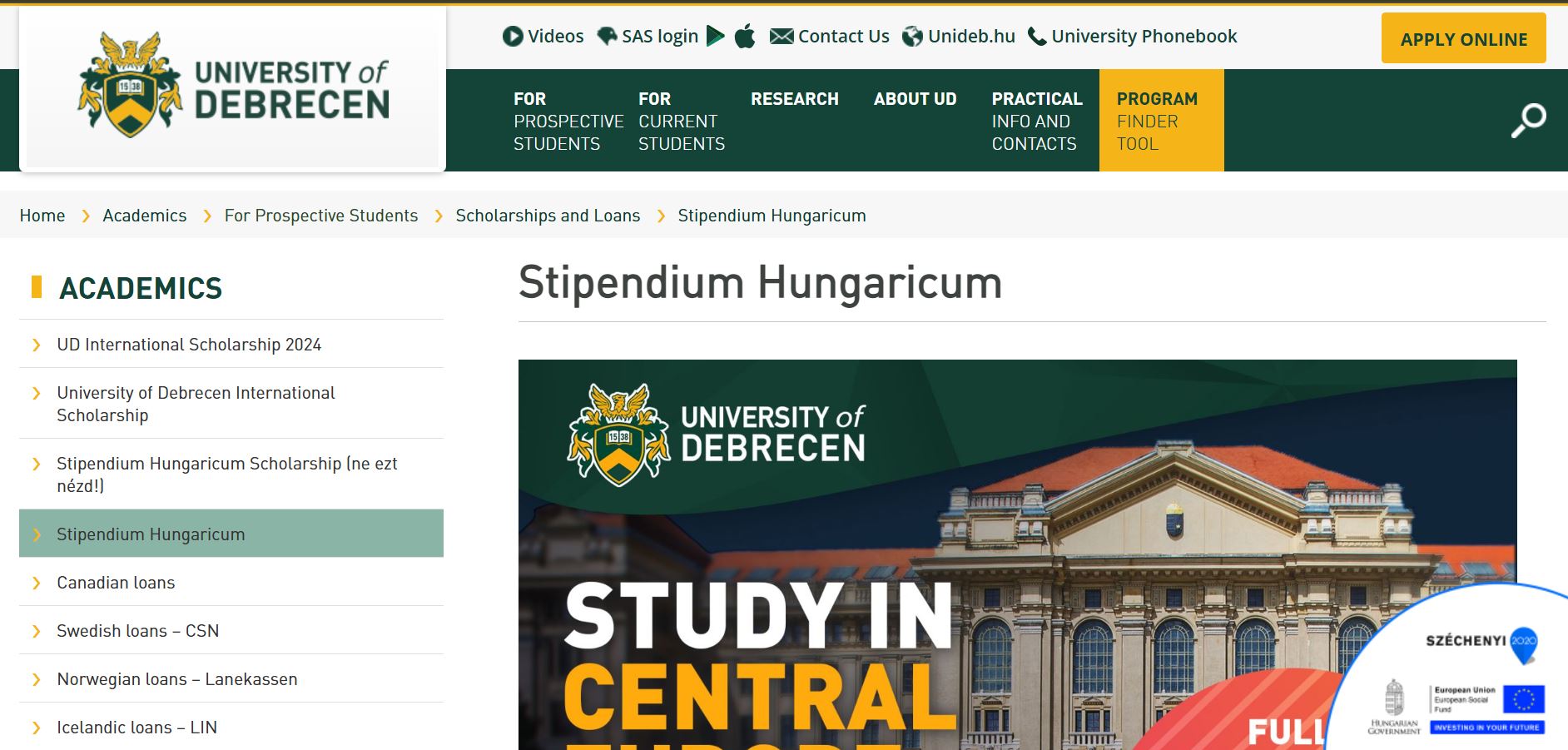Open the search magnifier icon
Screen dimensions: 1568x750
(x=1528, y=121)
